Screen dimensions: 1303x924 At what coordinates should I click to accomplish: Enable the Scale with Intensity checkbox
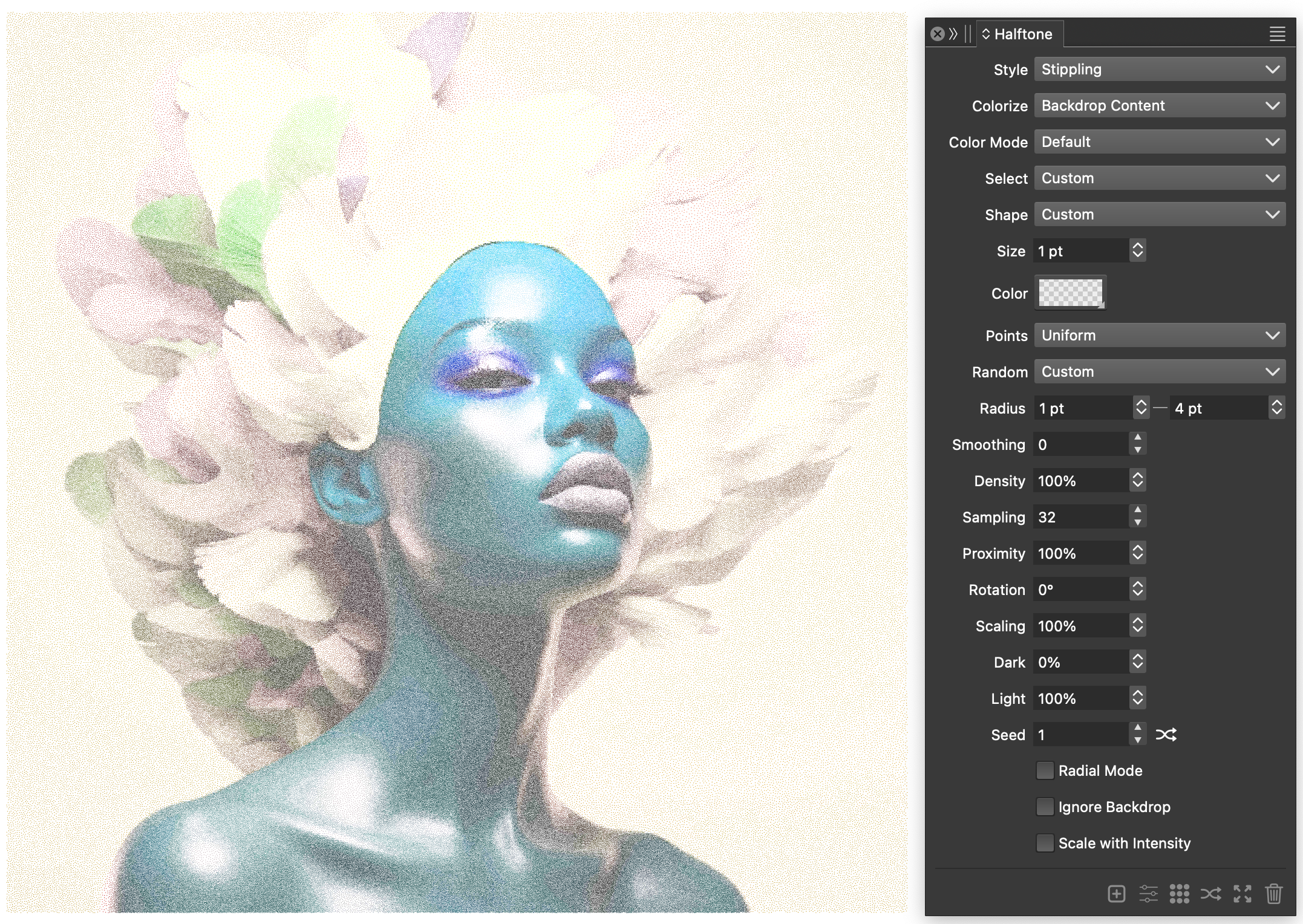point(1045,843)
